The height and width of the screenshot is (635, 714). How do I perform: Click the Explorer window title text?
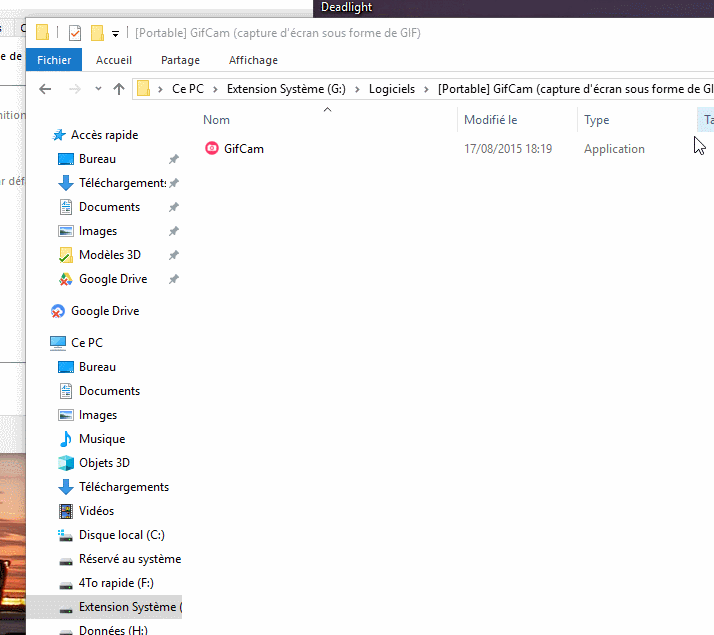point(278,33)
